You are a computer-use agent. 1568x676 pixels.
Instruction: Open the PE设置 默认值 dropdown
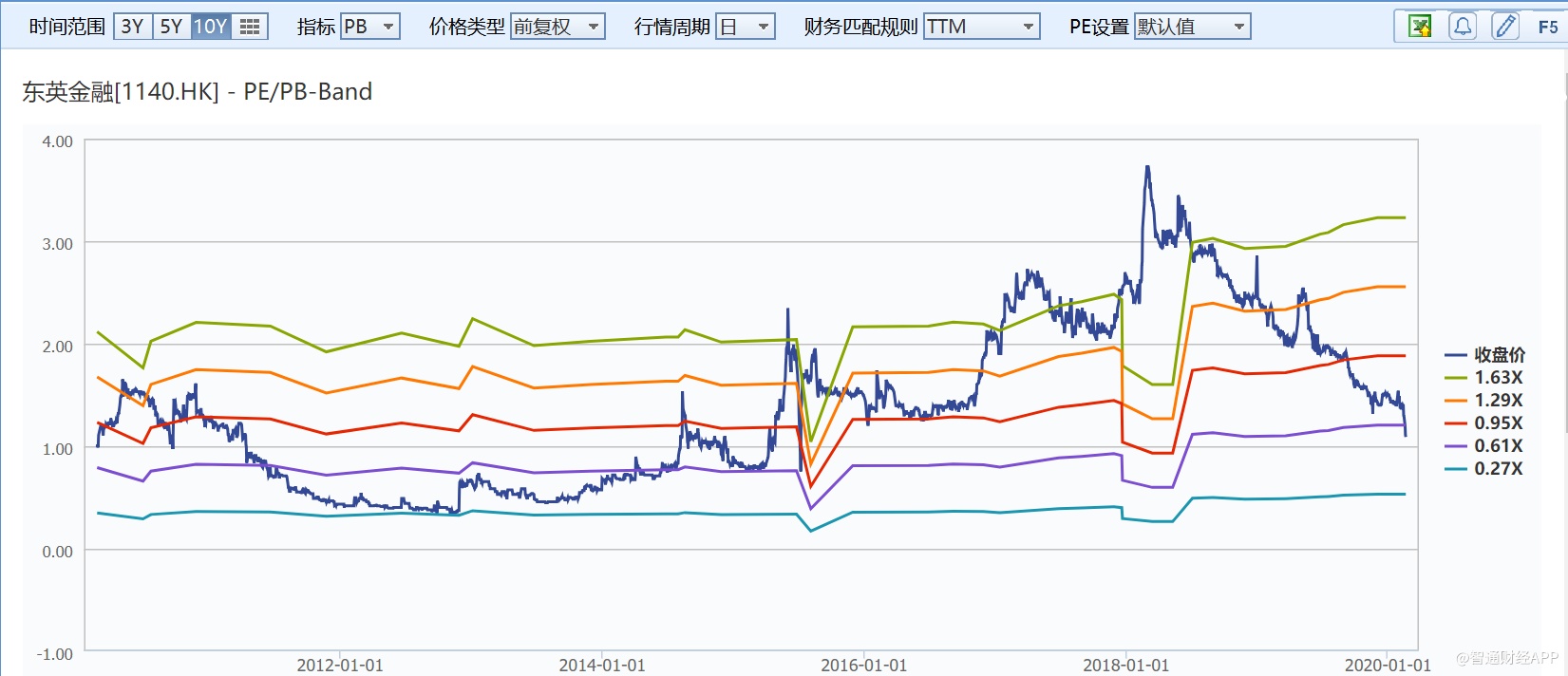(1192, 27)
